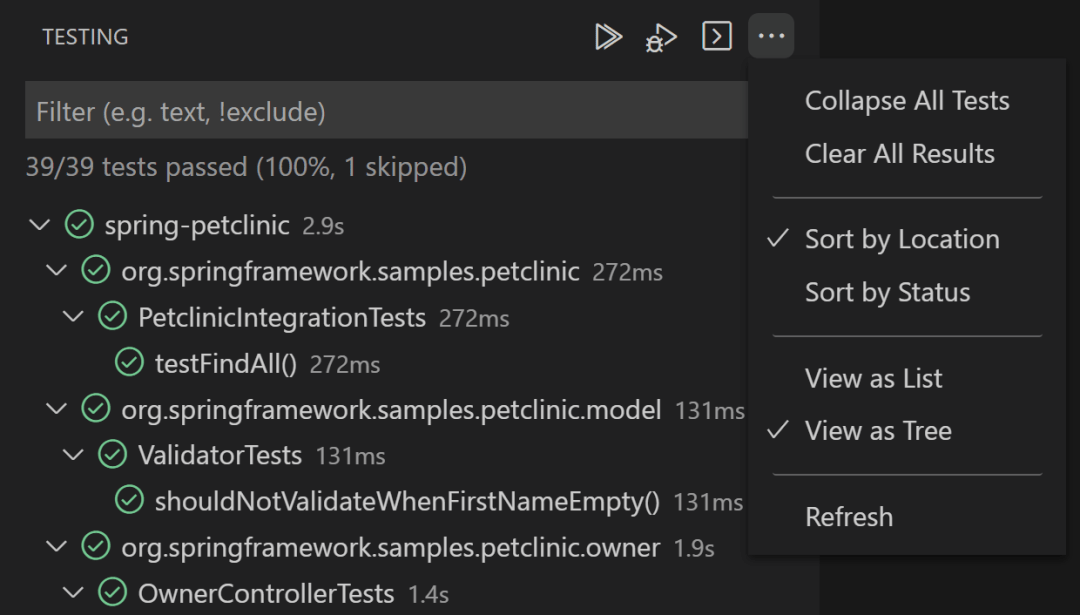Open test output via the boxed arrow icon

tap(716, 36)
